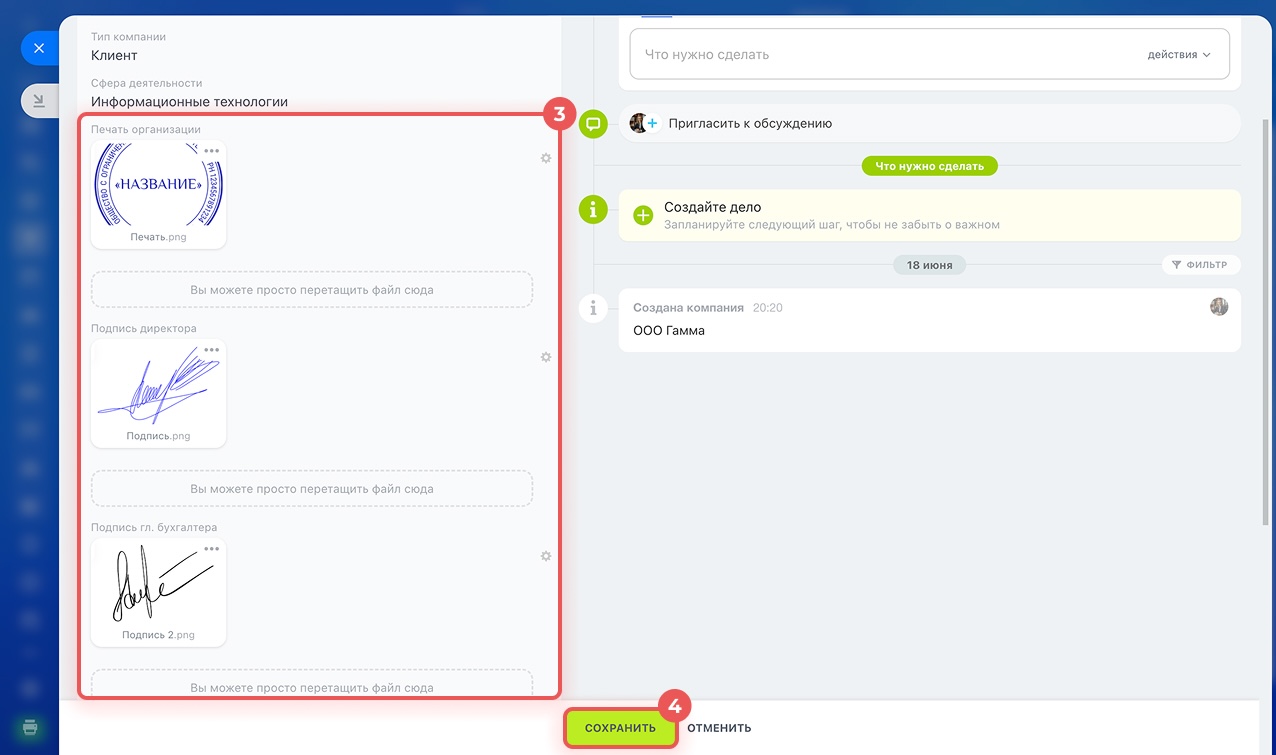Screen dimensions: 1276x755
Task: Click the collapse arrow button below close
Action: click(39, 101)
